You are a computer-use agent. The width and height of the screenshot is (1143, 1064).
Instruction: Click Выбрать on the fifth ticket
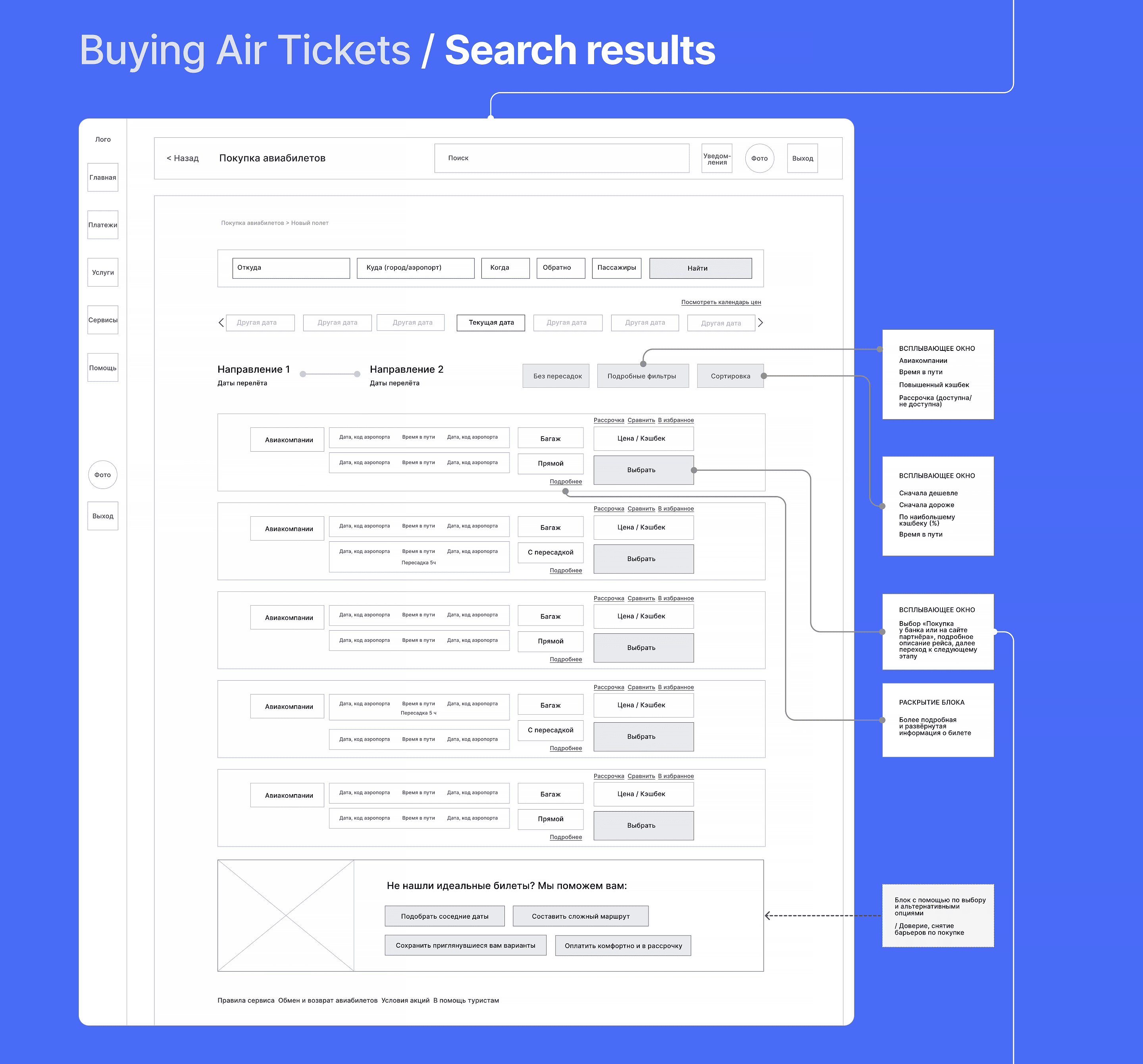(643, 826)
